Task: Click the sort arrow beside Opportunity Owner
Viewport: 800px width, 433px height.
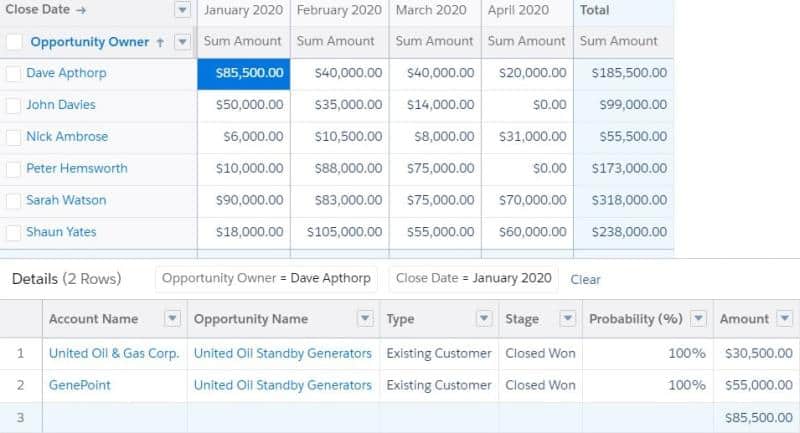Action: (x=159, y=42)
